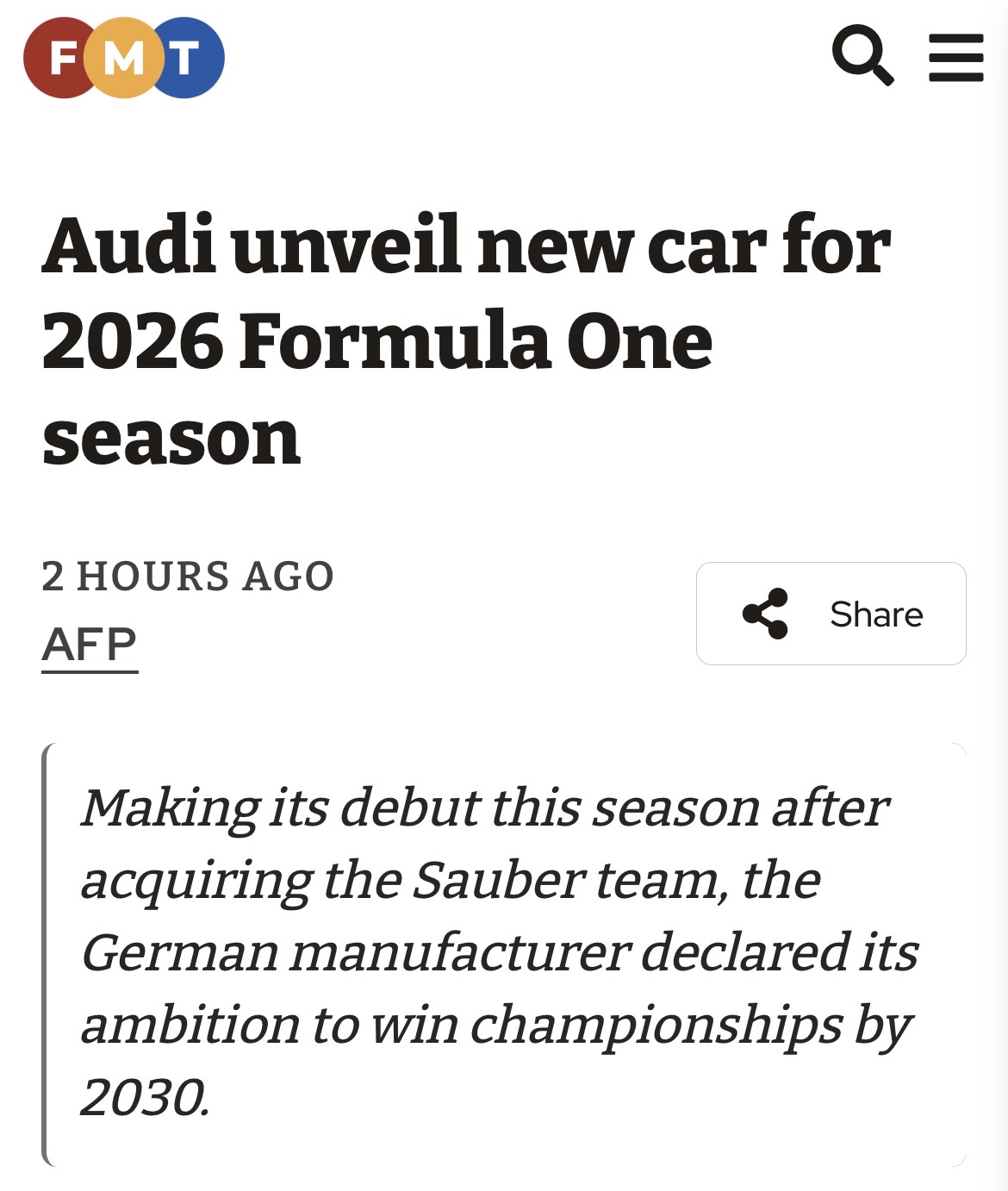Viewport: 1008px width, 1191px height.
Task: Click the word "Sauber" in the summary
Action: (499, 881)
